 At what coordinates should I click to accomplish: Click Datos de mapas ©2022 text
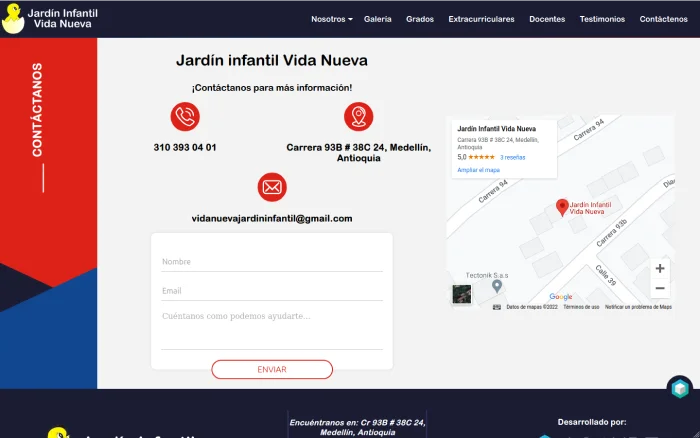click(532, 307)
